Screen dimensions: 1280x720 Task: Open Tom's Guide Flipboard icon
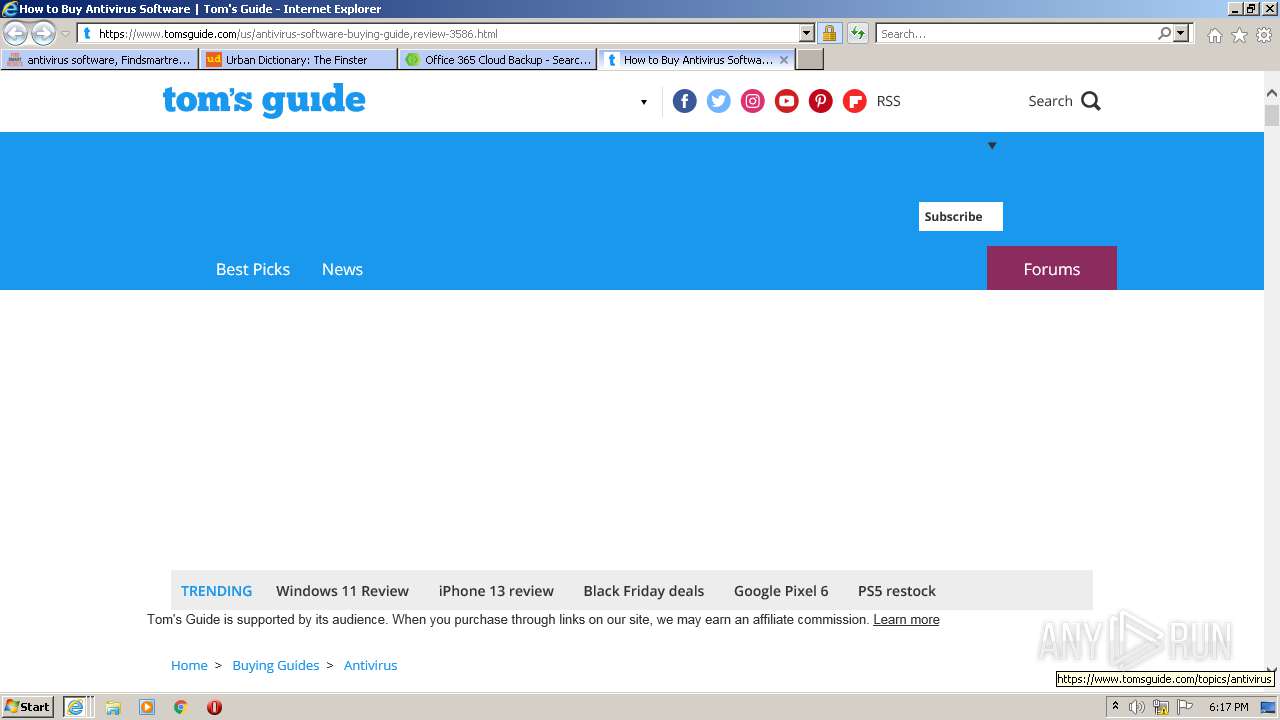click(855, 101)
